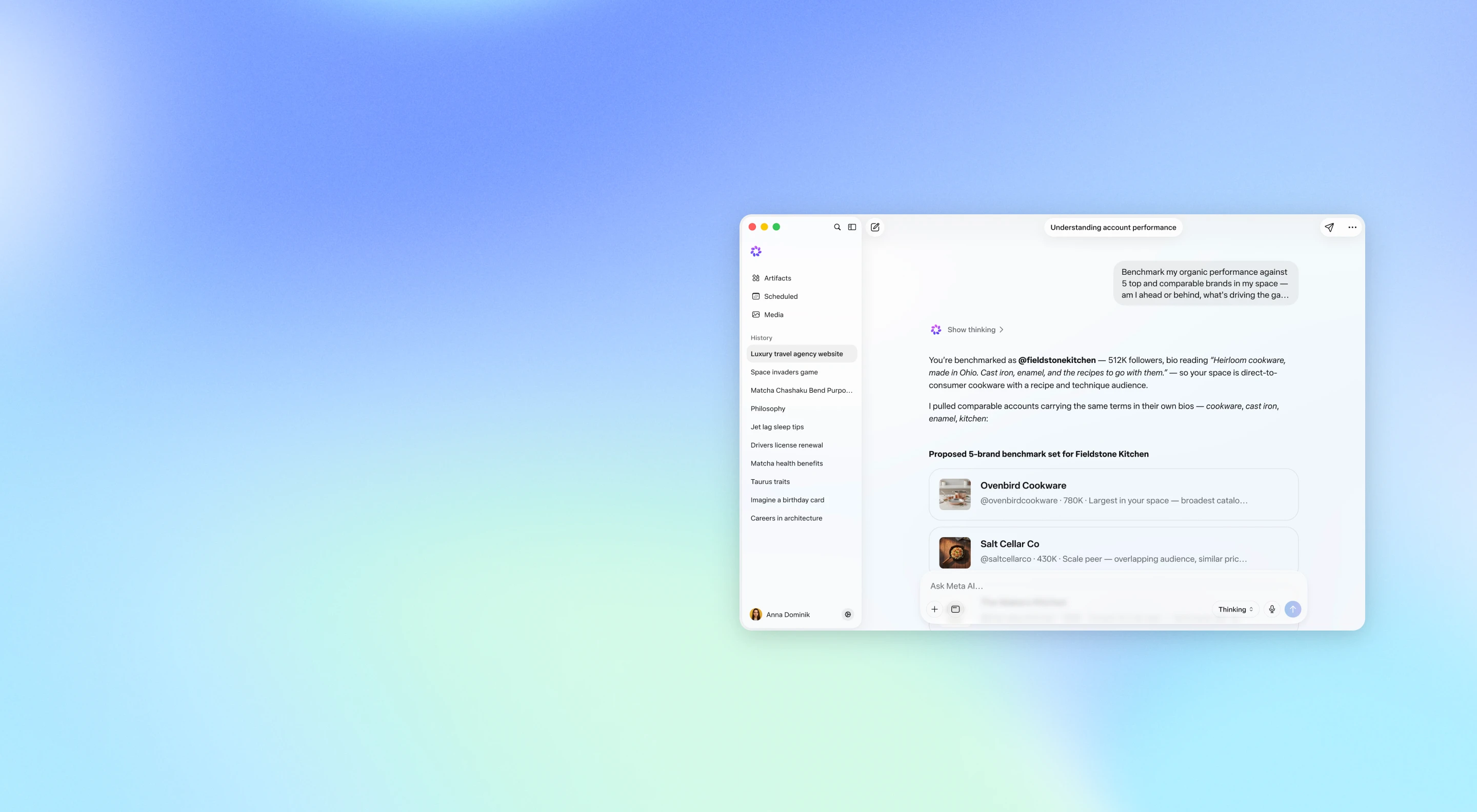Share the conversation with the paper plane icon

[x=1329, y=227]
